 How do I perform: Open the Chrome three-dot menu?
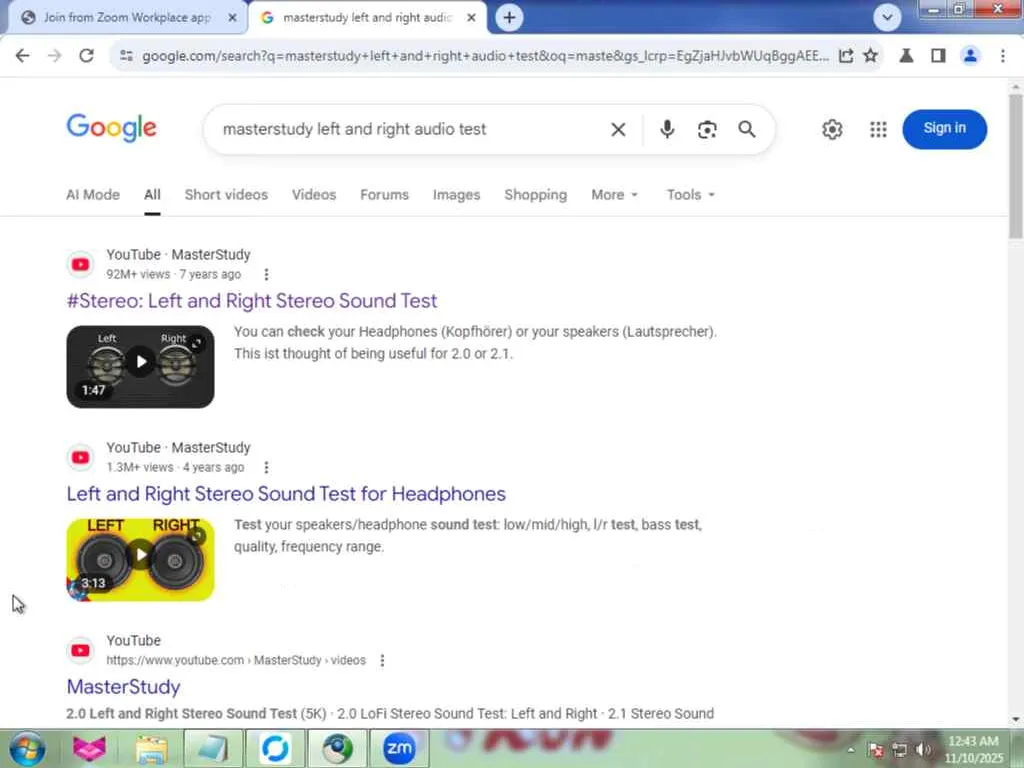1003,56
